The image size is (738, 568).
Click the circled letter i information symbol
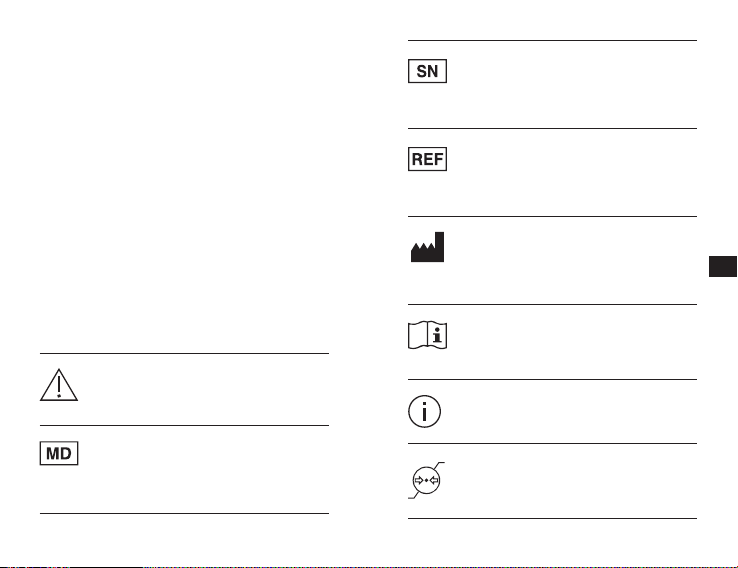click(x=425, y=411)
